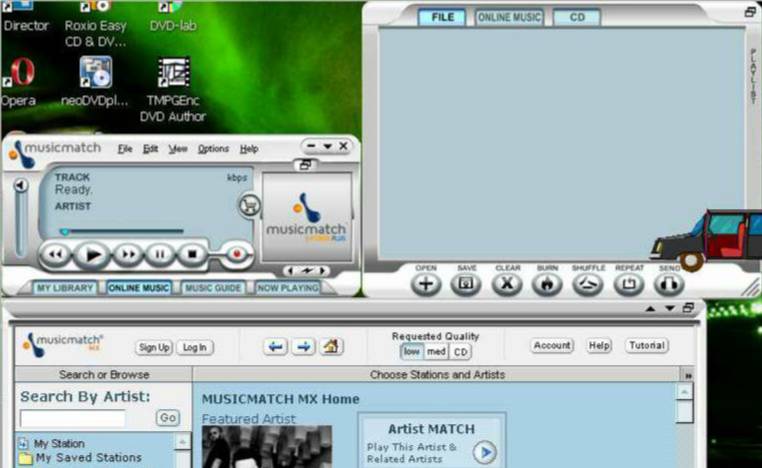The height and width of the screenshot is (468, 762).
Task: Click the red Record button
Action: tap(237, 254)
